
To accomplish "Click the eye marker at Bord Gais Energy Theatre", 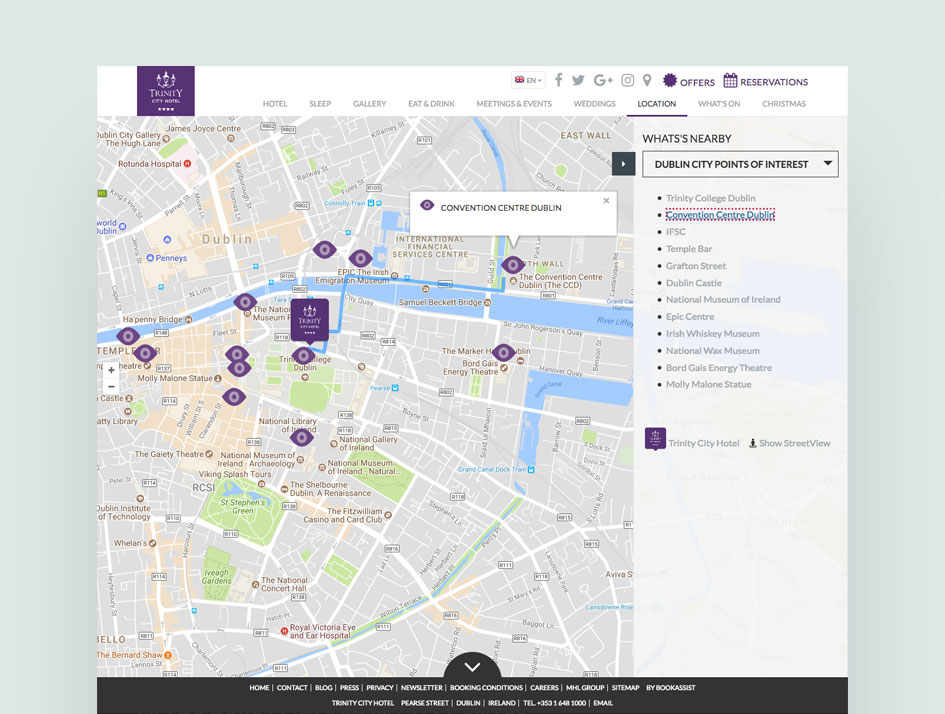I will (x=504, y=352).
